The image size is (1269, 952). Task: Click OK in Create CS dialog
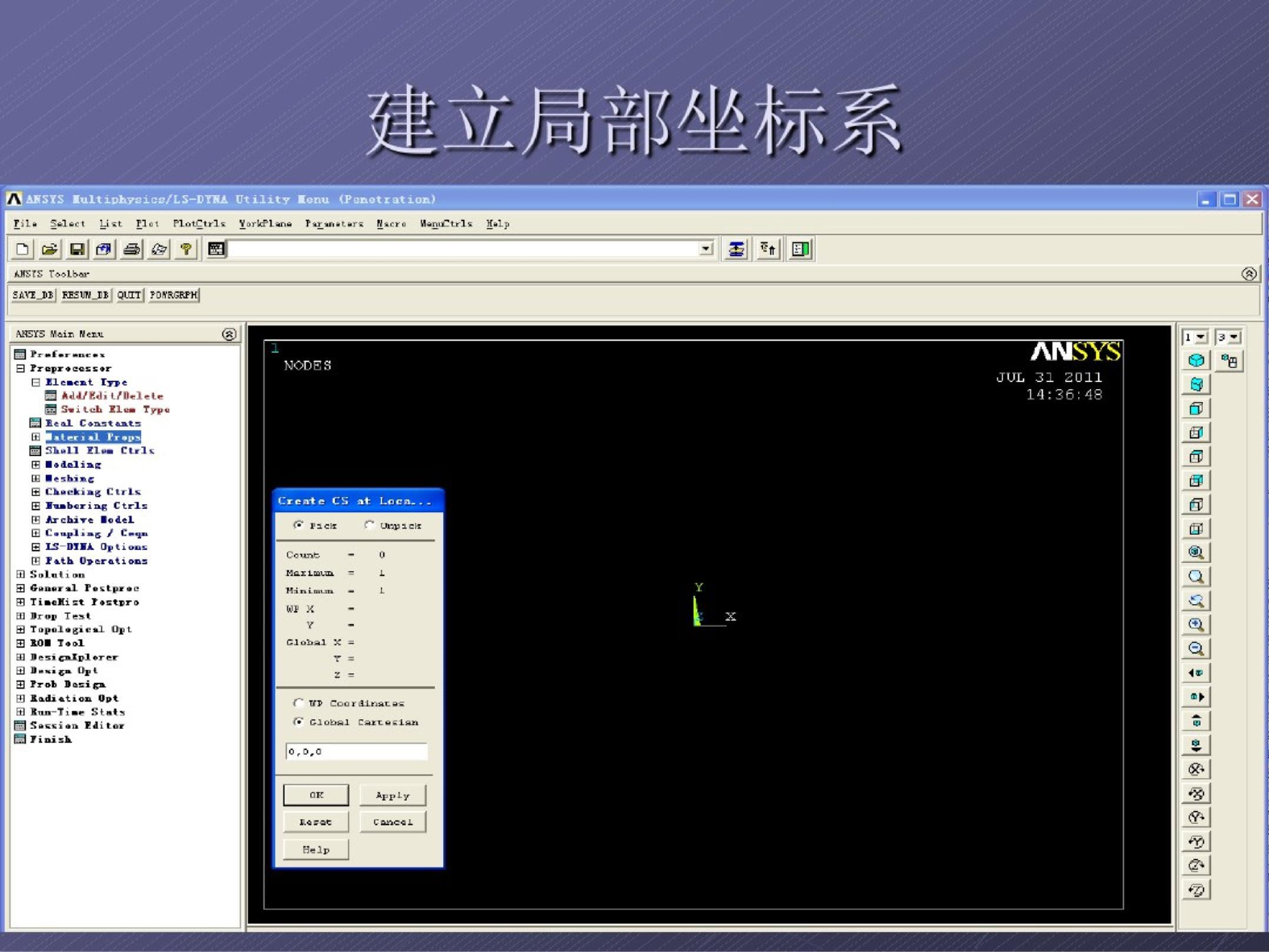point(316,795)
